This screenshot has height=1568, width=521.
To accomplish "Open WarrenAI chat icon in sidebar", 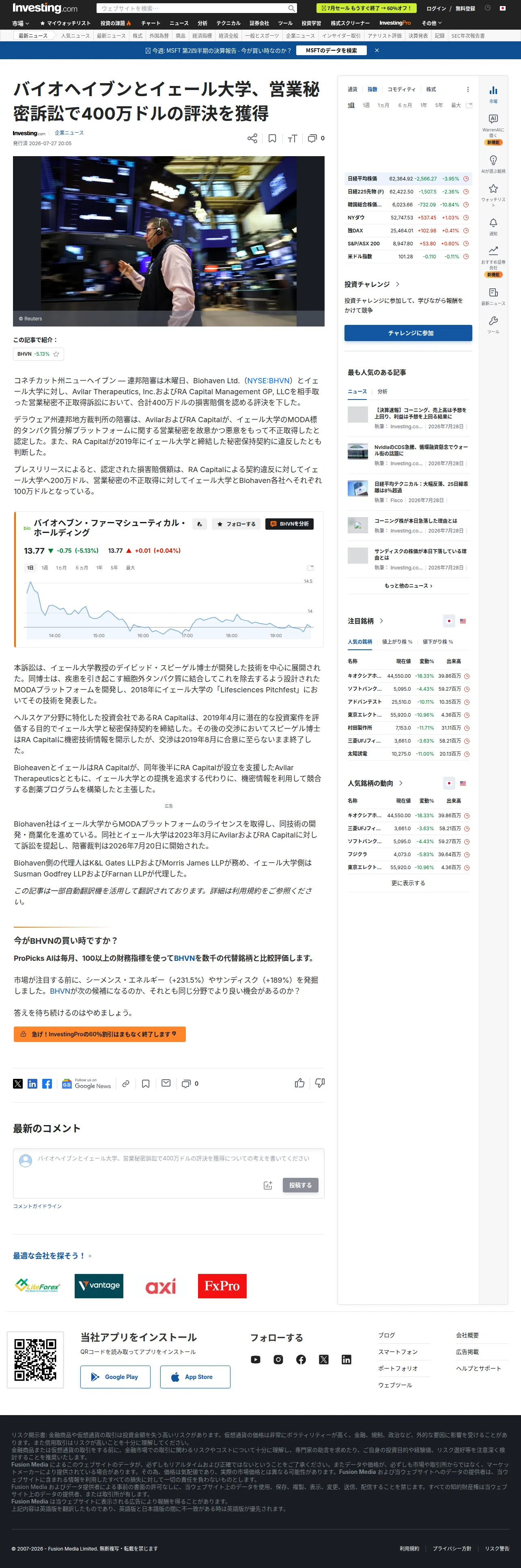I will tap(493, 119).
